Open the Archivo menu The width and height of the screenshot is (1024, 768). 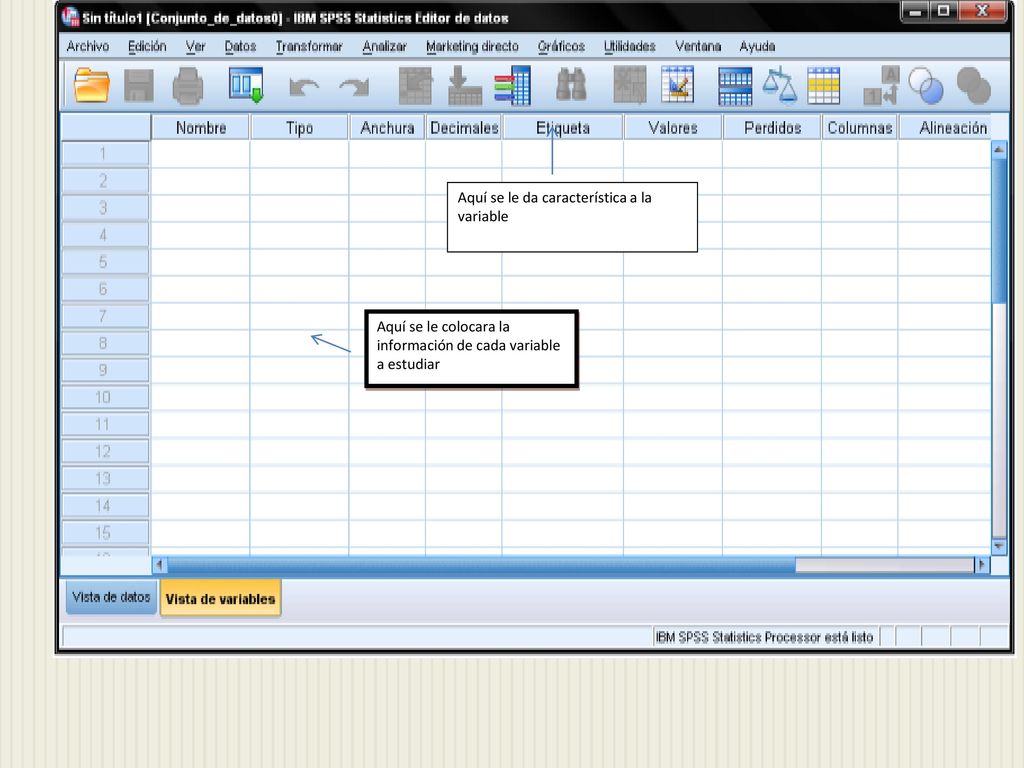(x=88, y=46)
